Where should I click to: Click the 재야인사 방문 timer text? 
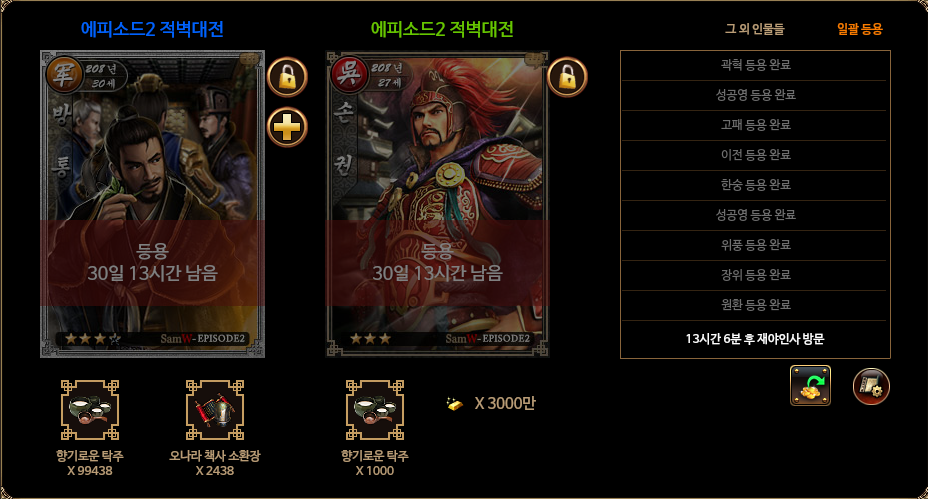(x=755, y=339)
